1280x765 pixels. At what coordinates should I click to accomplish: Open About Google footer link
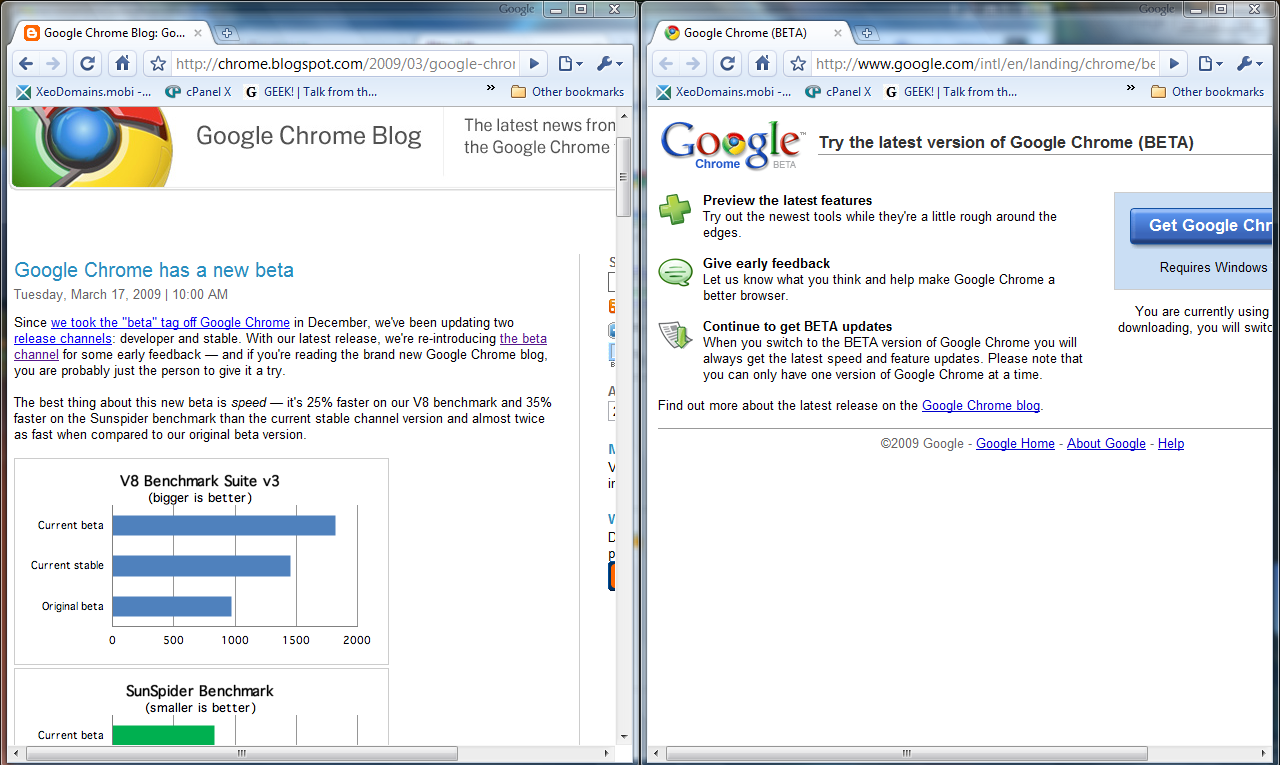tap(1106, 444)
